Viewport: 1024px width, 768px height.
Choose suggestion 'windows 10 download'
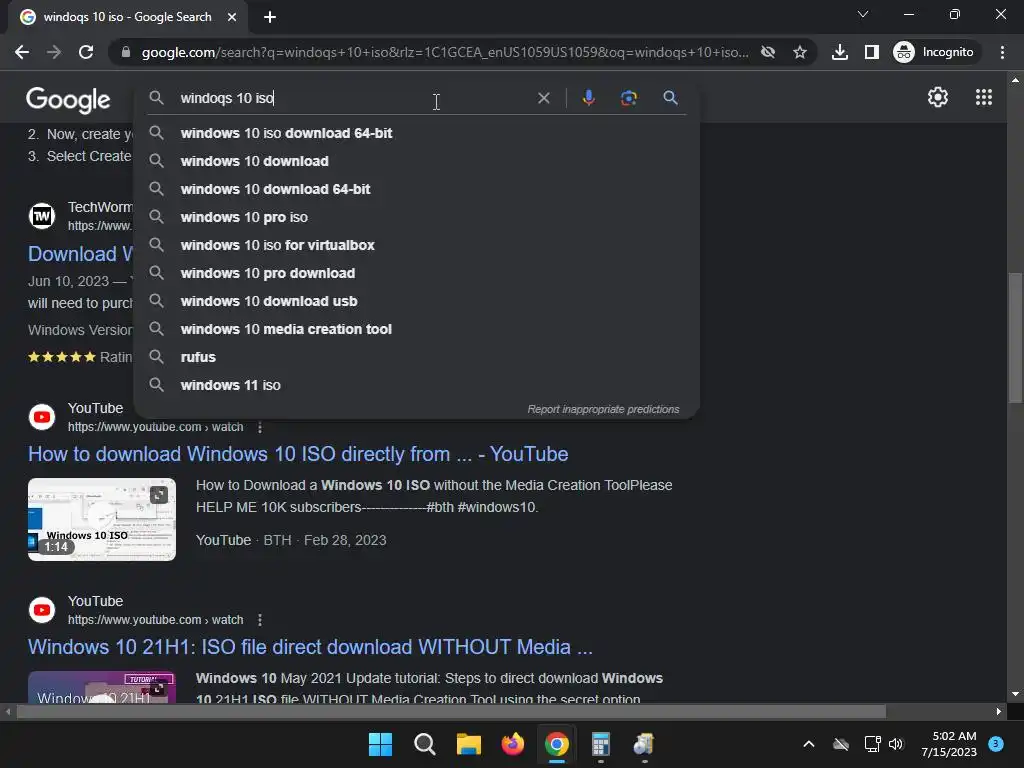point(417,161)
